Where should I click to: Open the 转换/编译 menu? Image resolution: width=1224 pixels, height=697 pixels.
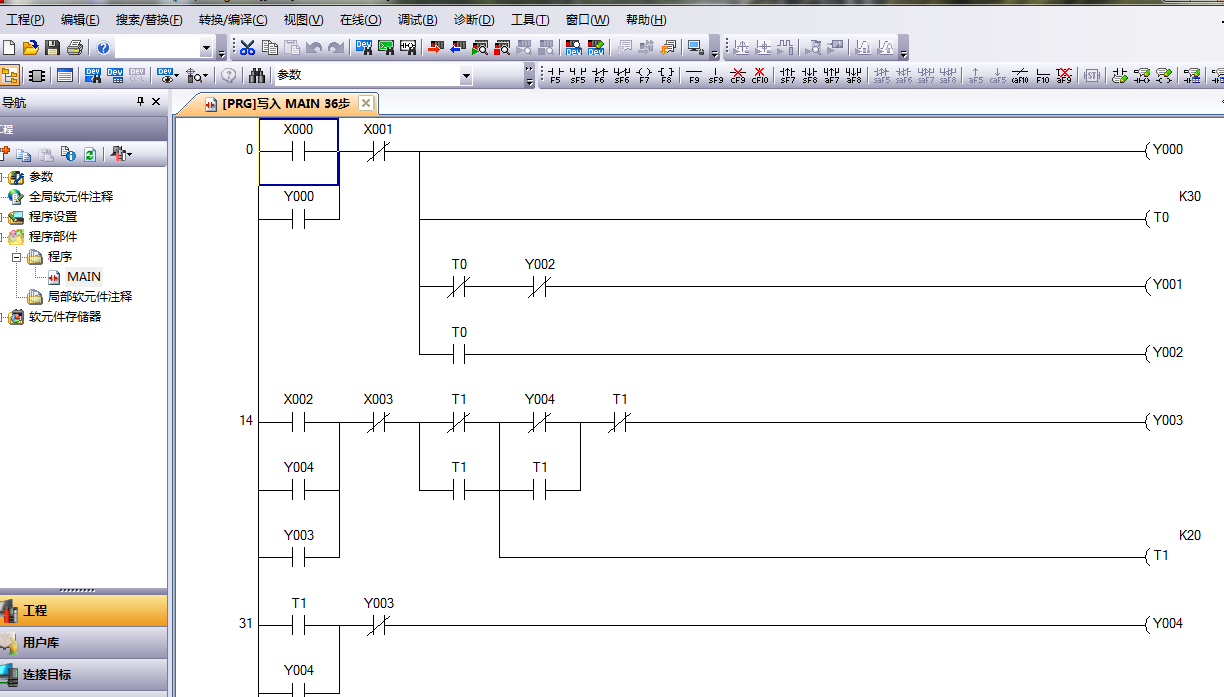tap(232, 19)
